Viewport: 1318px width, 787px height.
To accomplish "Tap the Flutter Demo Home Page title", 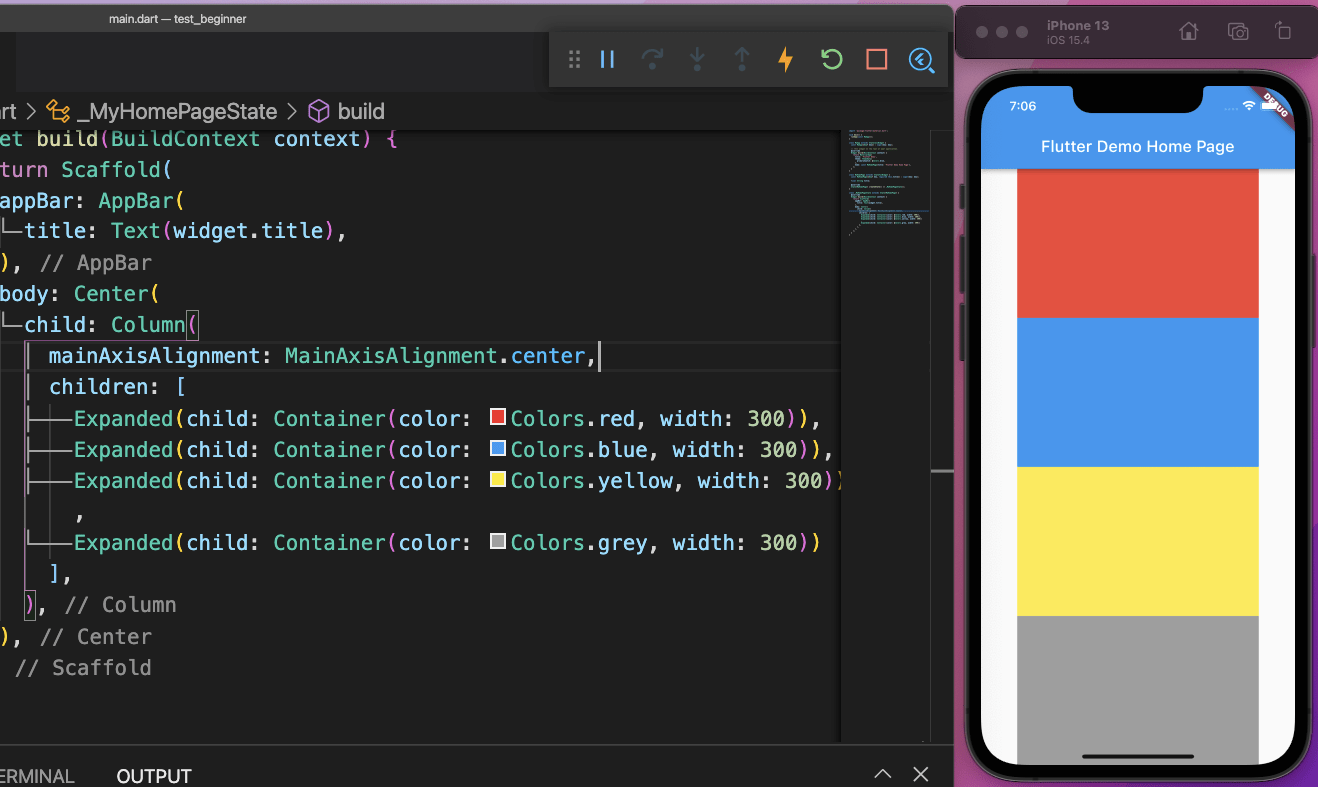I will 1137,146.
